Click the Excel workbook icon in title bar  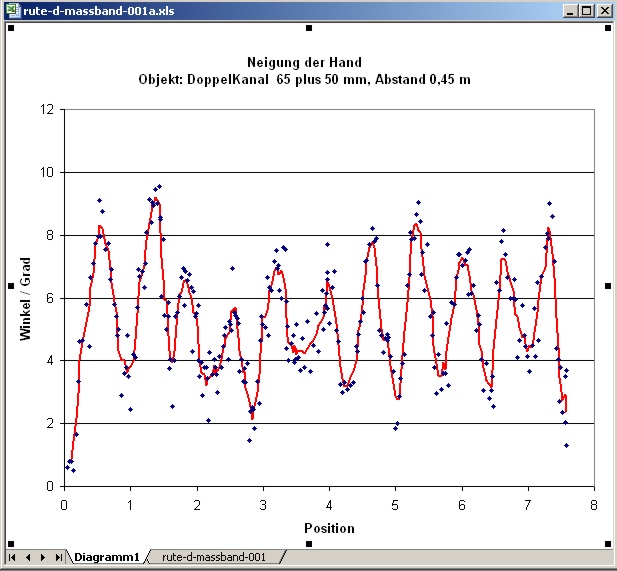click(12, 11)
